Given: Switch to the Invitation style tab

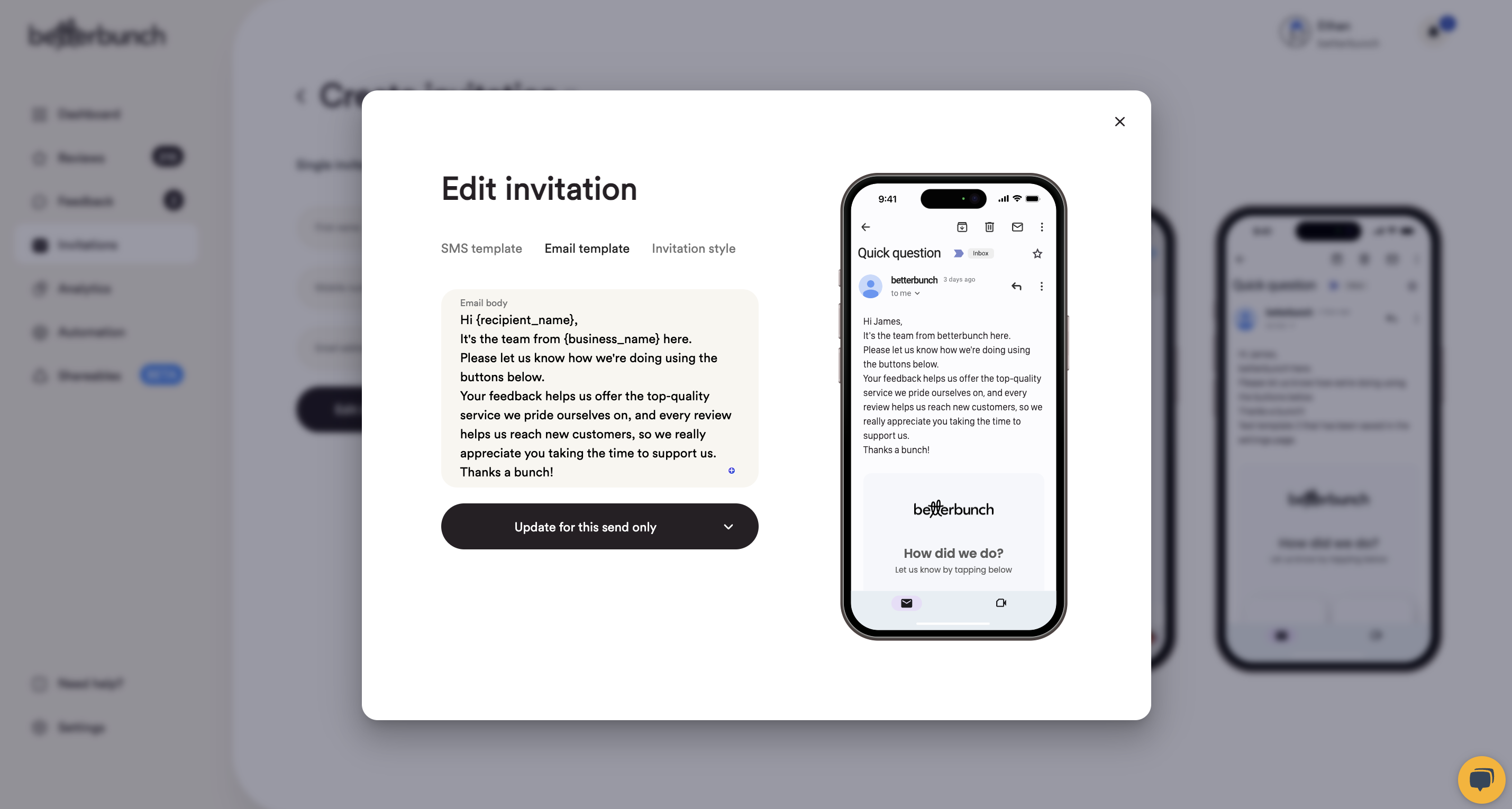Looking at the screenshot, I should (694, 248).
